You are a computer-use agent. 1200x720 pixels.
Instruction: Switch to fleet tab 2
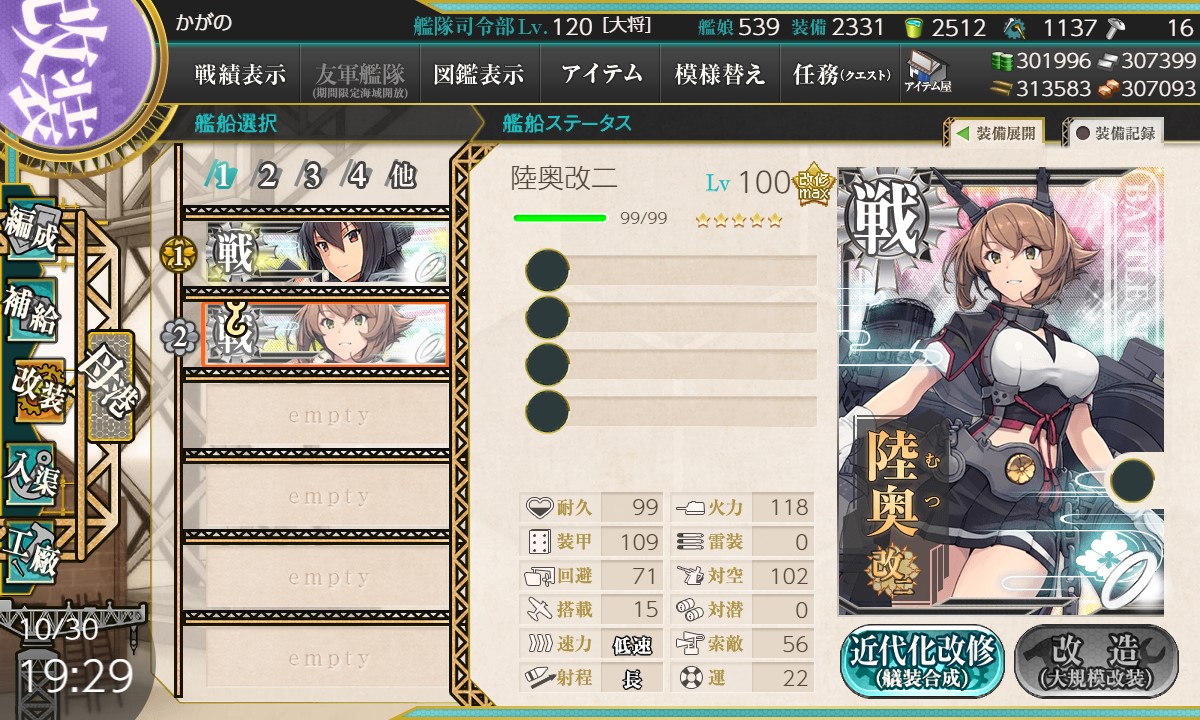(267, 176)
